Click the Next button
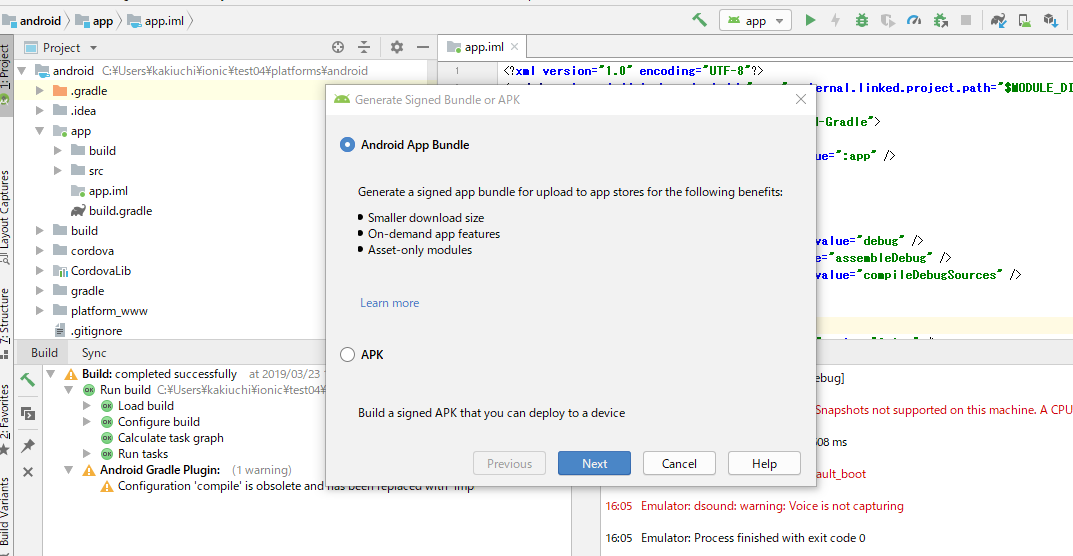Image resolution: width=1073 pixels, height=556 pixels. coord(594,464)
